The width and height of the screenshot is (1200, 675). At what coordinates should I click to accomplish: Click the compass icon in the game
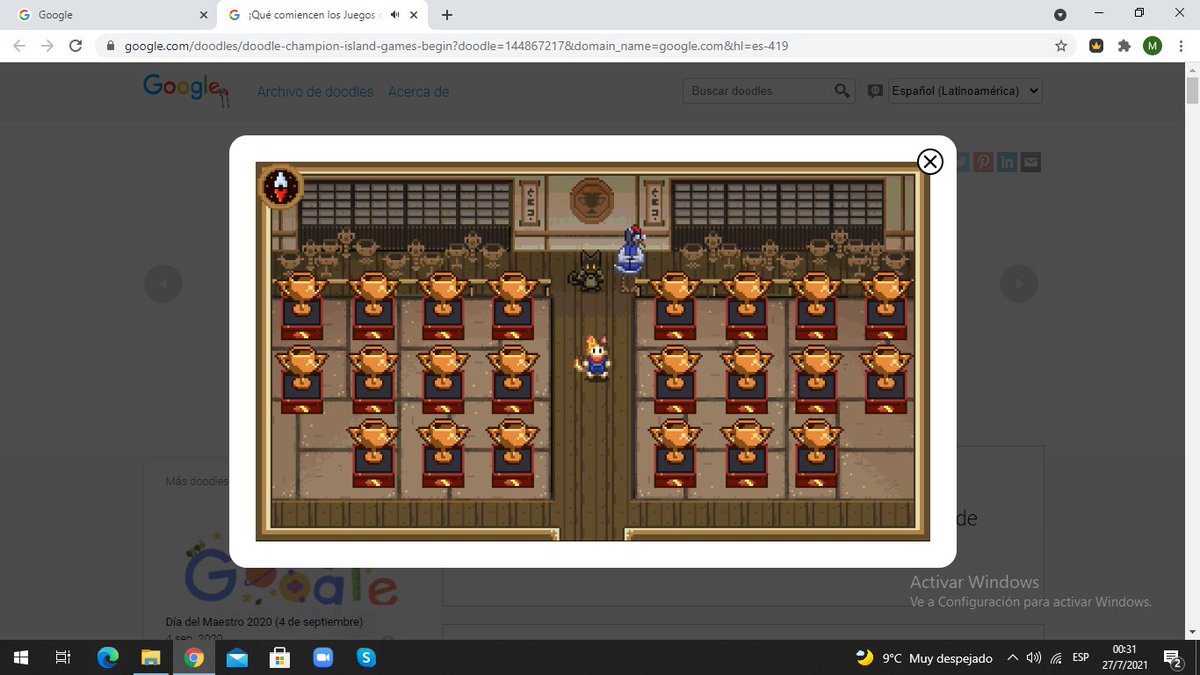(x=282, y=186)
